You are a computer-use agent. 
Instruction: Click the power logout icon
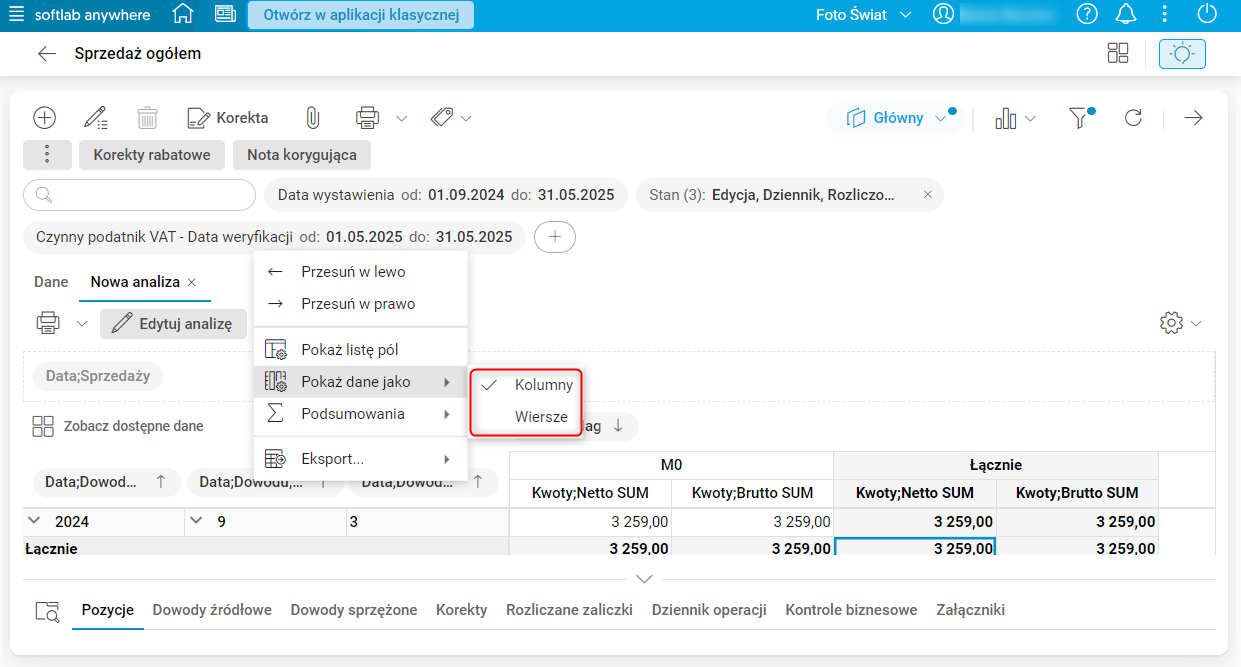[x=1207, y=15]
